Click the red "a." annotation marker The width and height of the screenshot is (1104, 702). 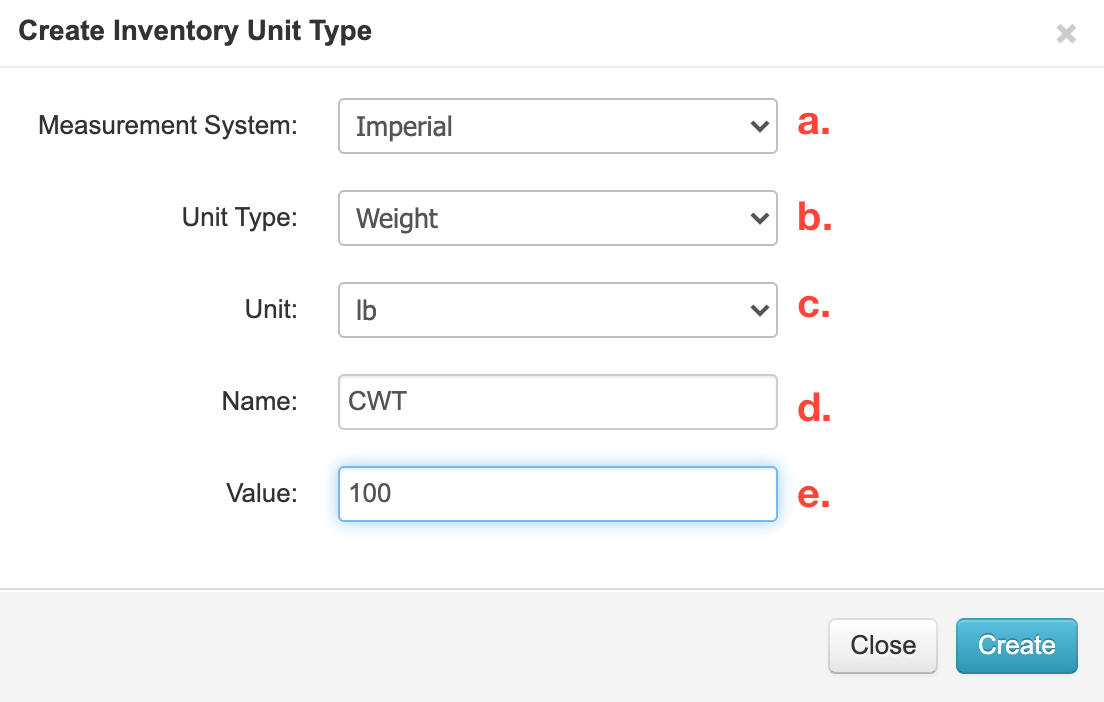(814, 123)
